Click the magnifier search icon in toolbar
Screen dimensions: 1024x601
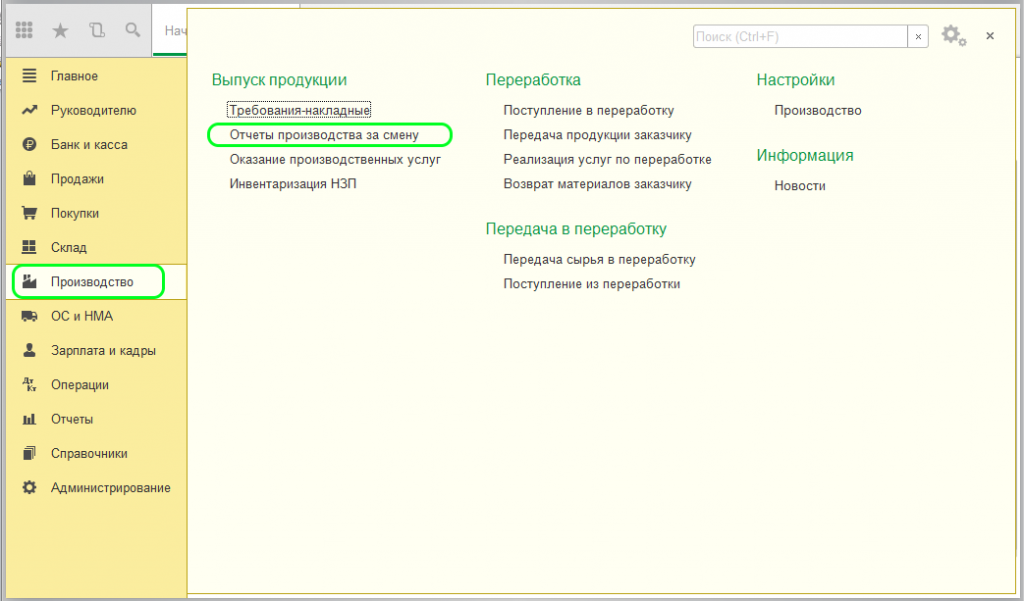tap(132, 31)
